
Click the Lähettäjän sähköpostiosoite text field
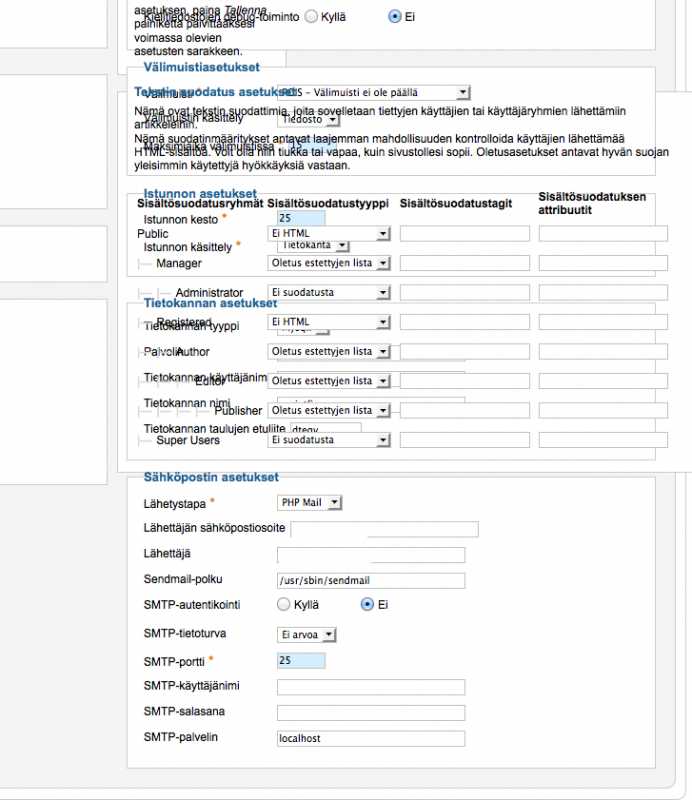point(384,529)
